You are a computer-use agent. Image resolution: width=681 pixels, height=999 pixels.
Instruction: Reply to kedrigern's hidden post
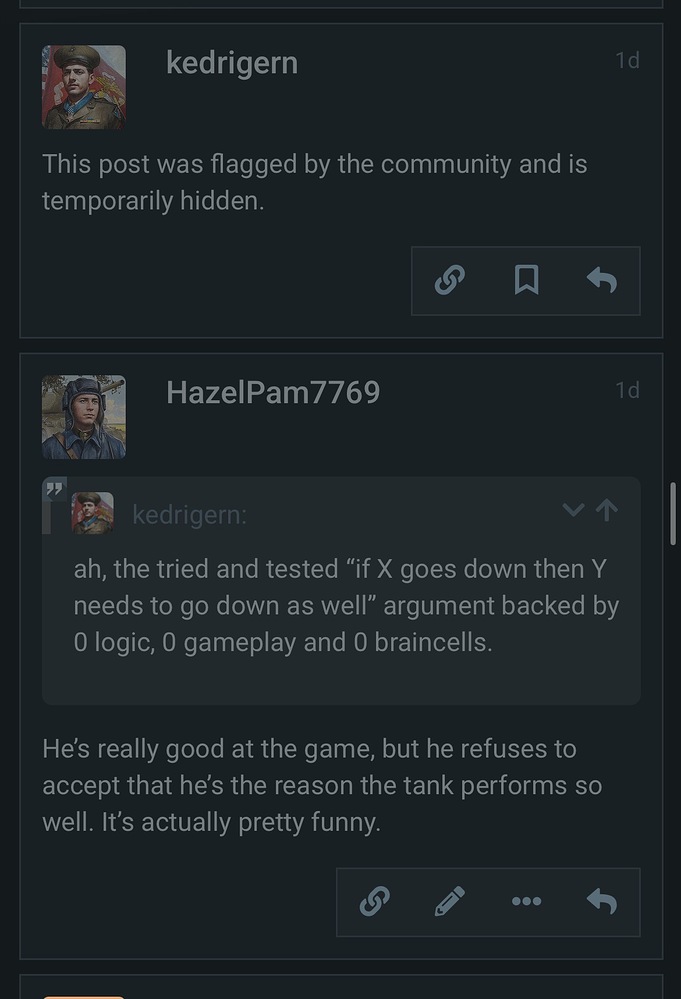click(x=602, y=280)
